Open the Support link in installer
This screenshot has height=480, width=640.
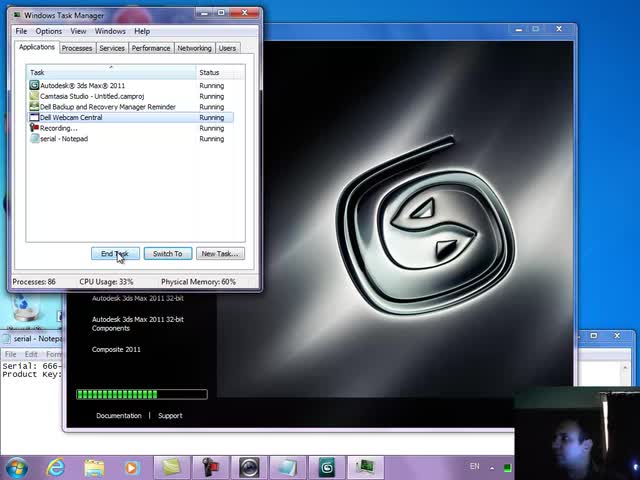(x=170, y=416)
